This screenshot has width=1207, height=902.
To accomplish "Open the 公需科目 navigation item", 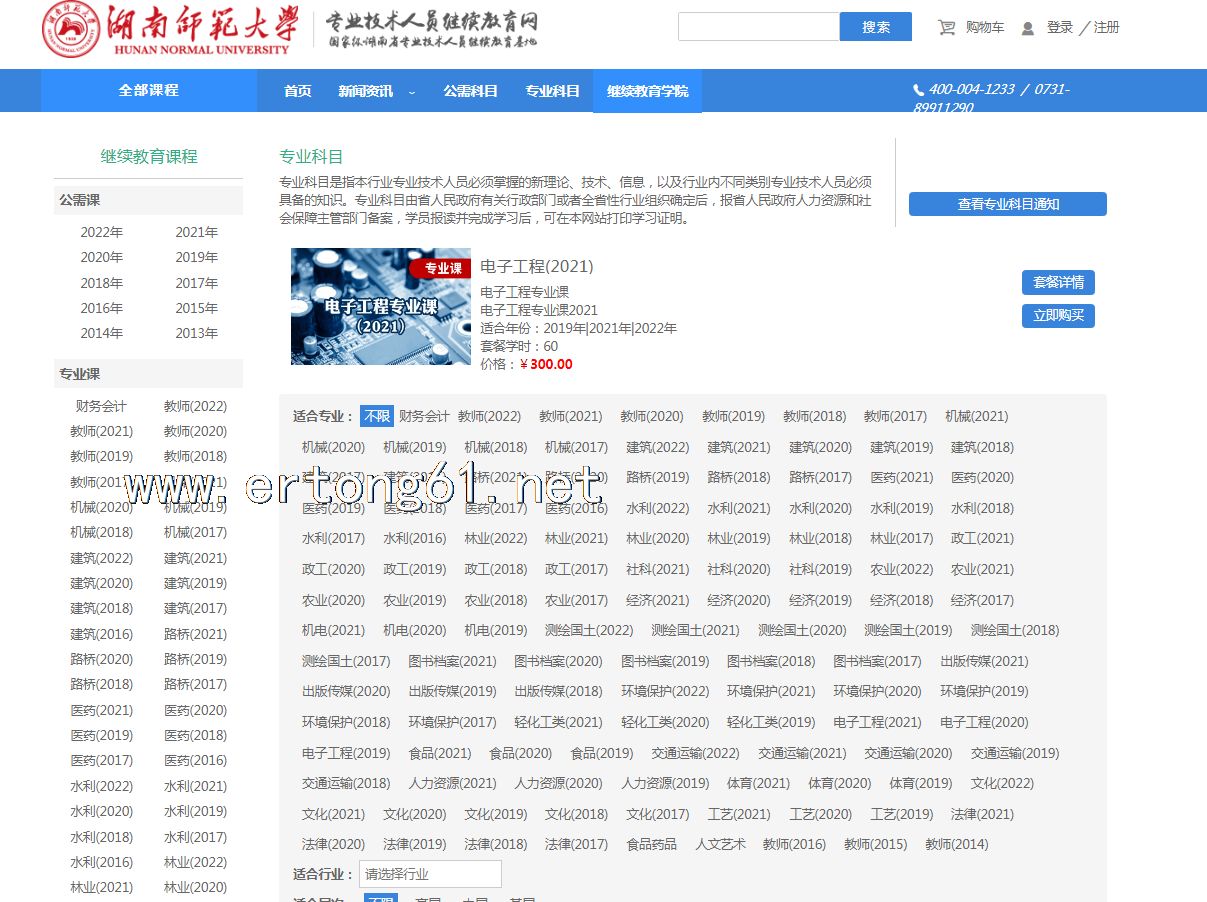I will pyautogui.click(x=470, y=91).
